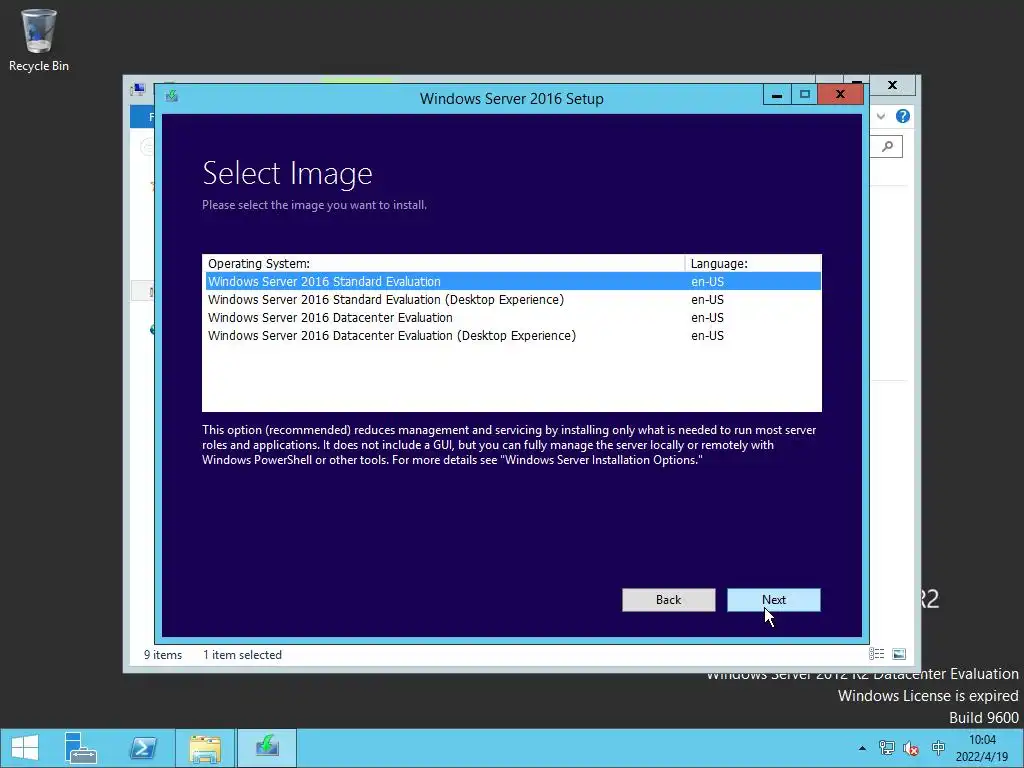Click the muted volume tray icon
The height and width of the screenshot is (768, 1024).
pyautogui.click(x=911, y=748)
